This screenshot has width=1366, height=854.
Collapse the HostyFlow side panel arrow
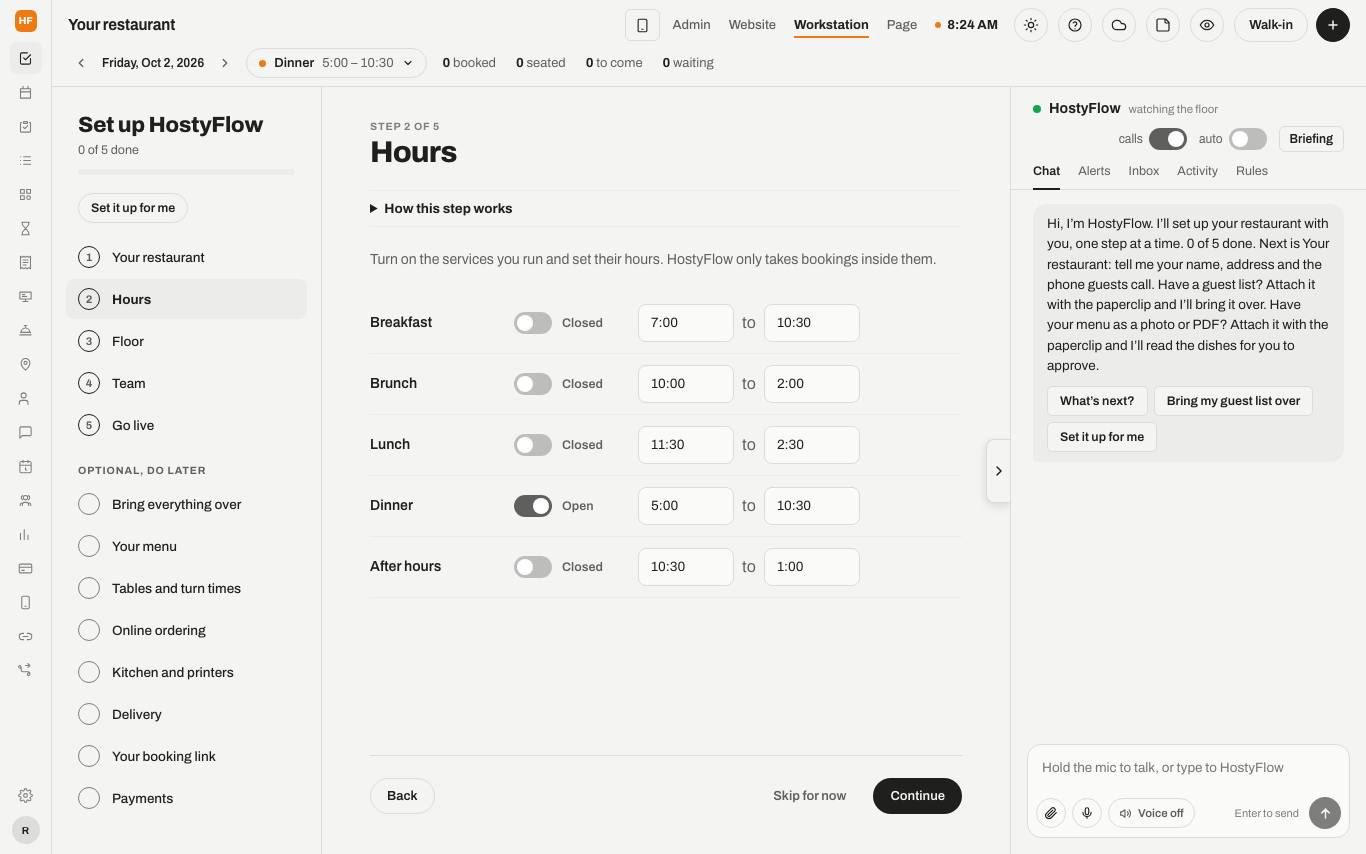pos(998,471)
